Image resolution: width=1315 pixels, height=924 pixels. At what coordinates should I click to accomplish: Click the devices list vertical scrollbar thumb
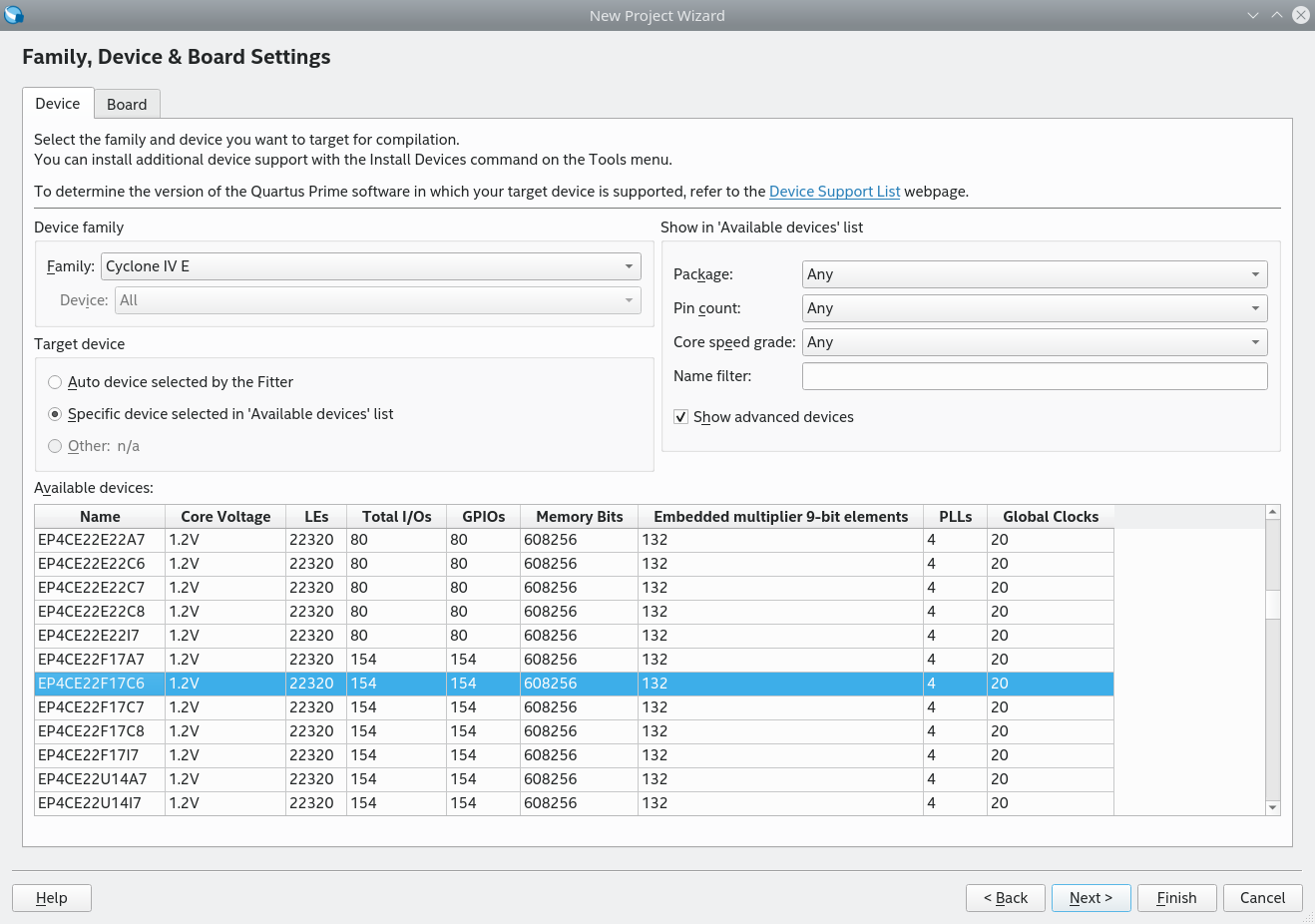tap(1272, 604)
